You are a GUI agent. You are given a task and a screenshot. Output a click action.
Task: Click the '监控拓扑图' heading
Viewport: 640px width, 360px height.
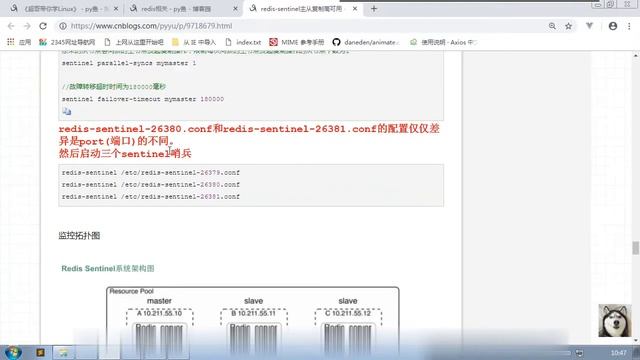pyautogui.click(x=79, y=236)
